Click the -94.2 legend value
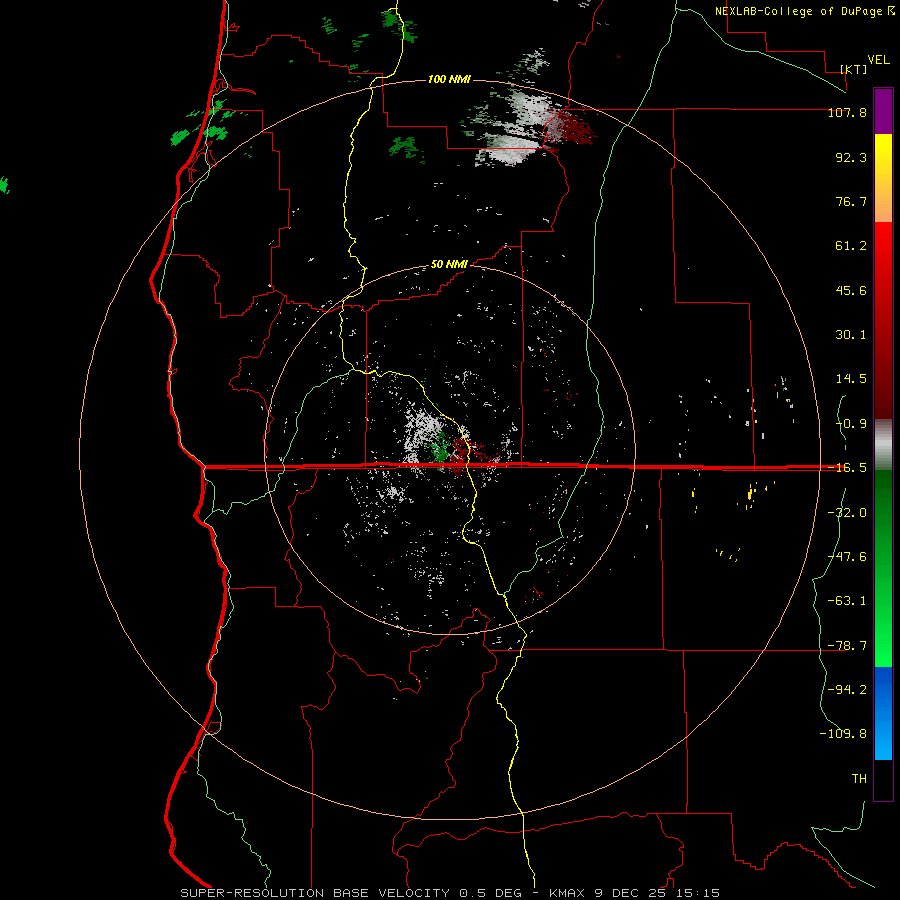The height and width of the screenshot is (900, 900). pos(847,690)
